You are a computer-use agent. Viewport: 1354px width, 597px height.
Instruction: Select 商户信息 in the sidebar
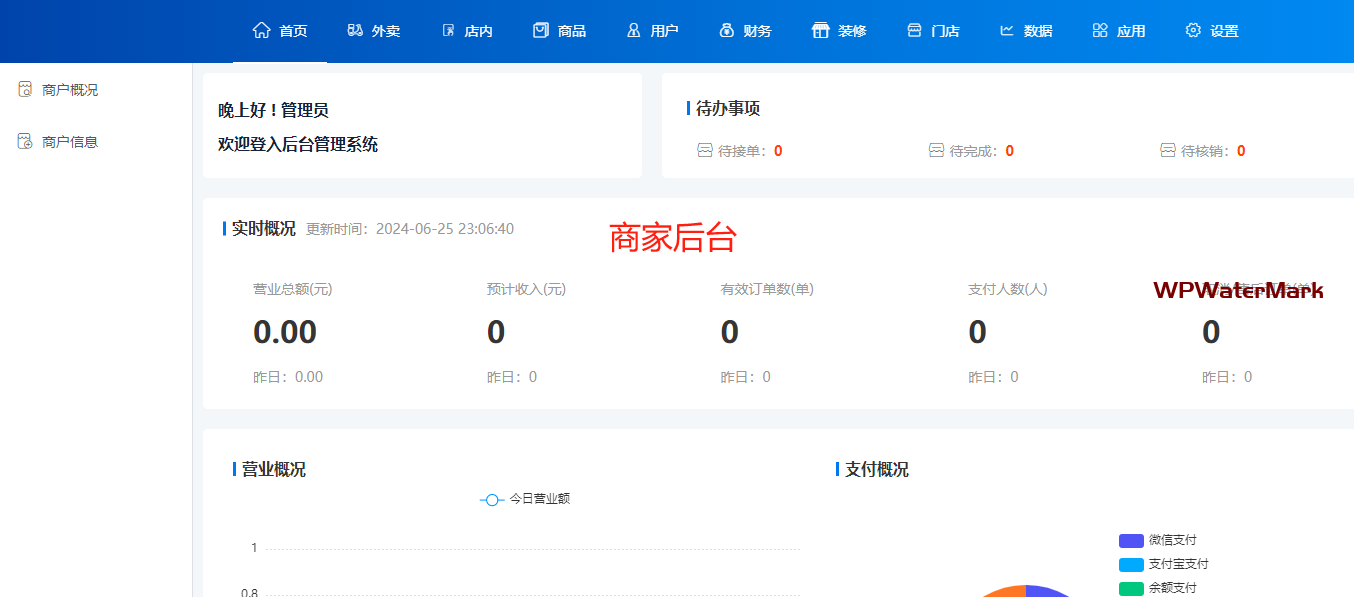pos(69,142)
